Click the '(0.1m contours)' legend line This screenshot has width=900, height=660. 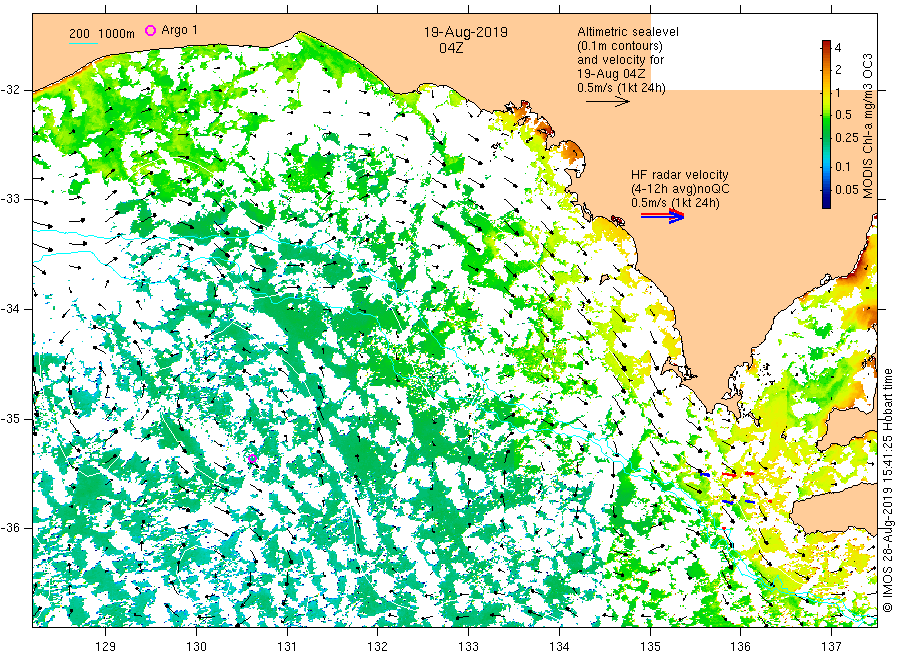coord(619,46)
